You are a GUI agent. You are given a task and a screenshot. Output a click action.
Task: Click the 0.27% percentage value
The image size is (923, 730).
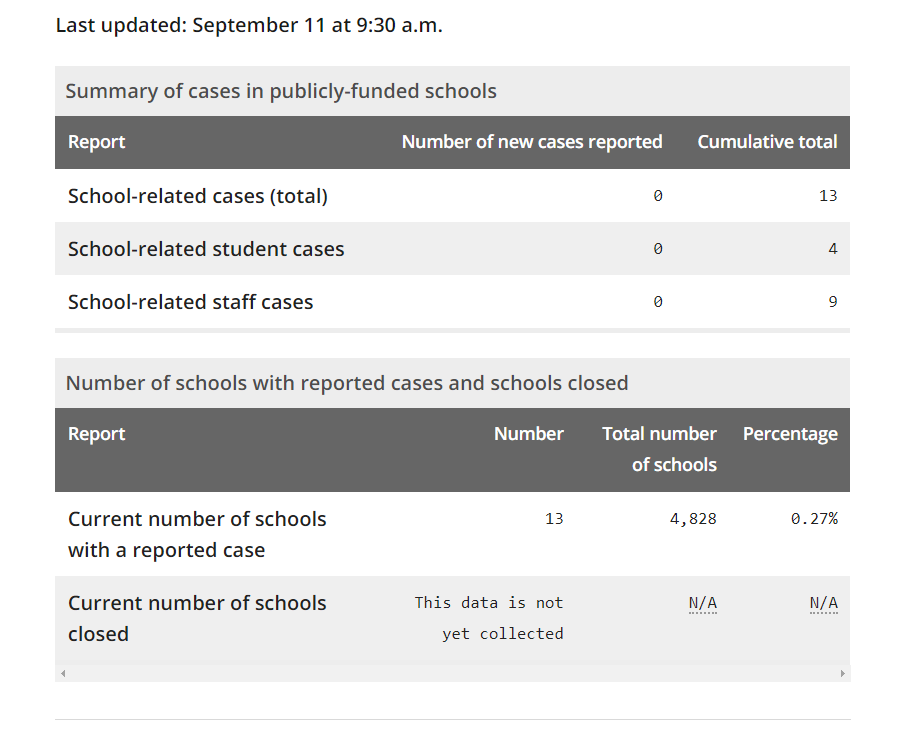pos(814,519)
